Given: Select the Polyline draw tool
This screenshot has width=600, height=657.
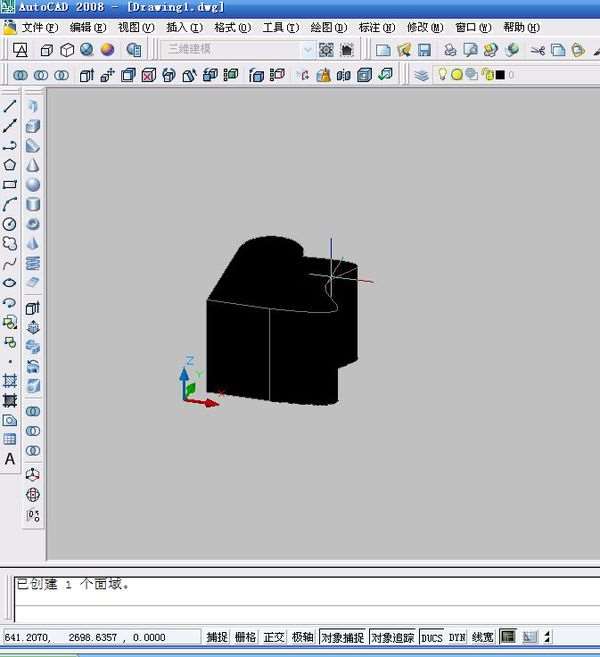Looking at the screenshot, I should coord(10,145).
